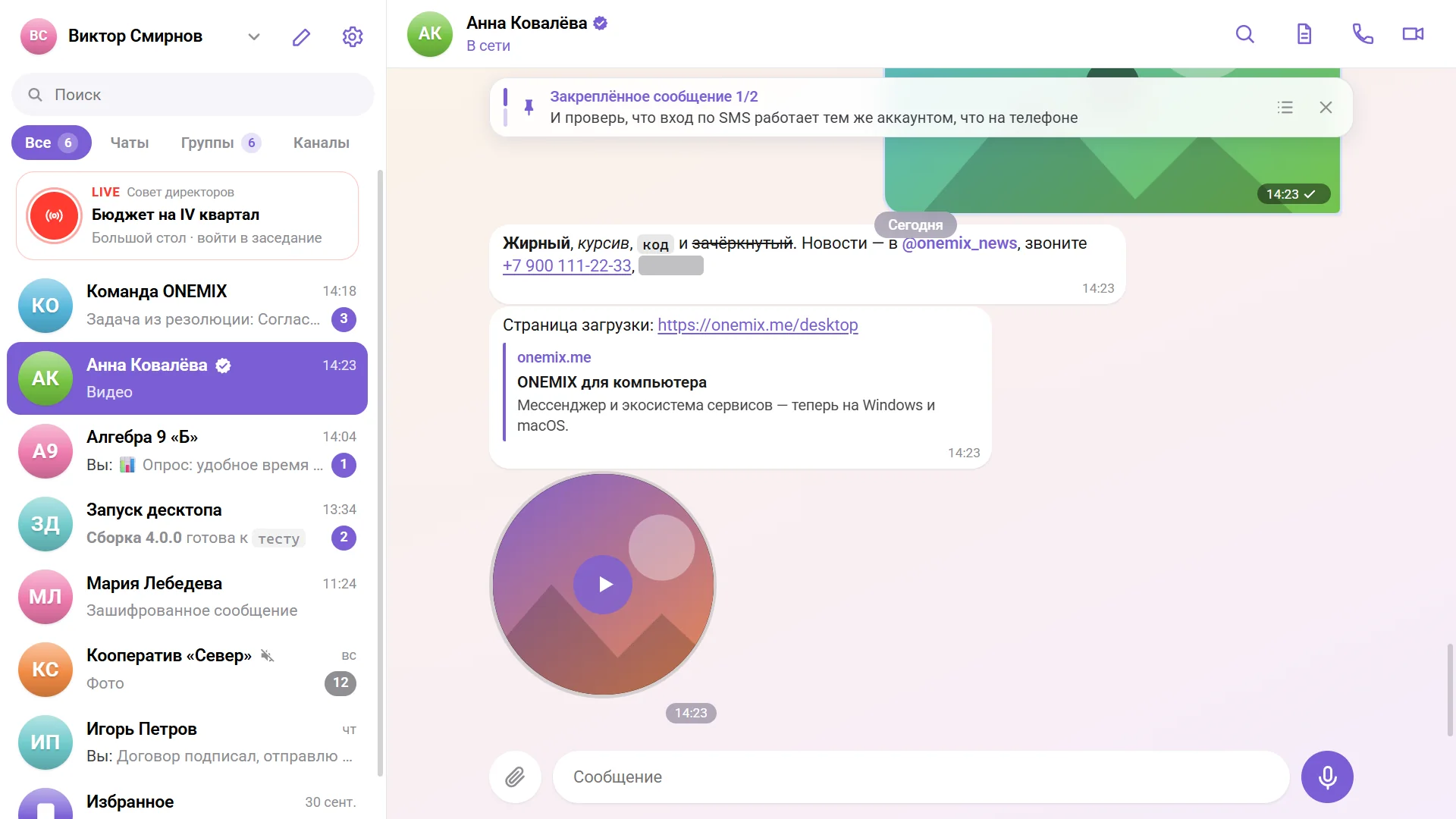Expand the Виктор Смирнов account dropdown
This screenshot has height=819, width=1456.
pos(254,36)
